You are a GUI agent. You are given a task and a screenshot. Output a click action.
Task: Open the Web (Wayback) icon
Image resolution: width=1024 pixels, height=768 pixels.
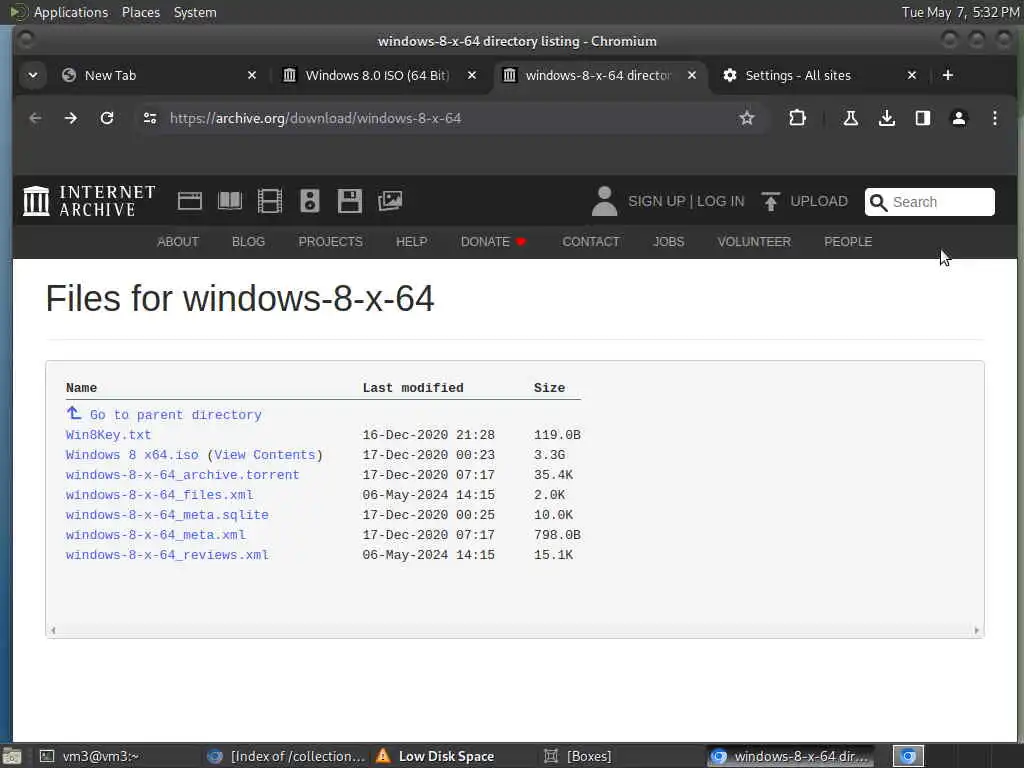click(x=189, y=201)
